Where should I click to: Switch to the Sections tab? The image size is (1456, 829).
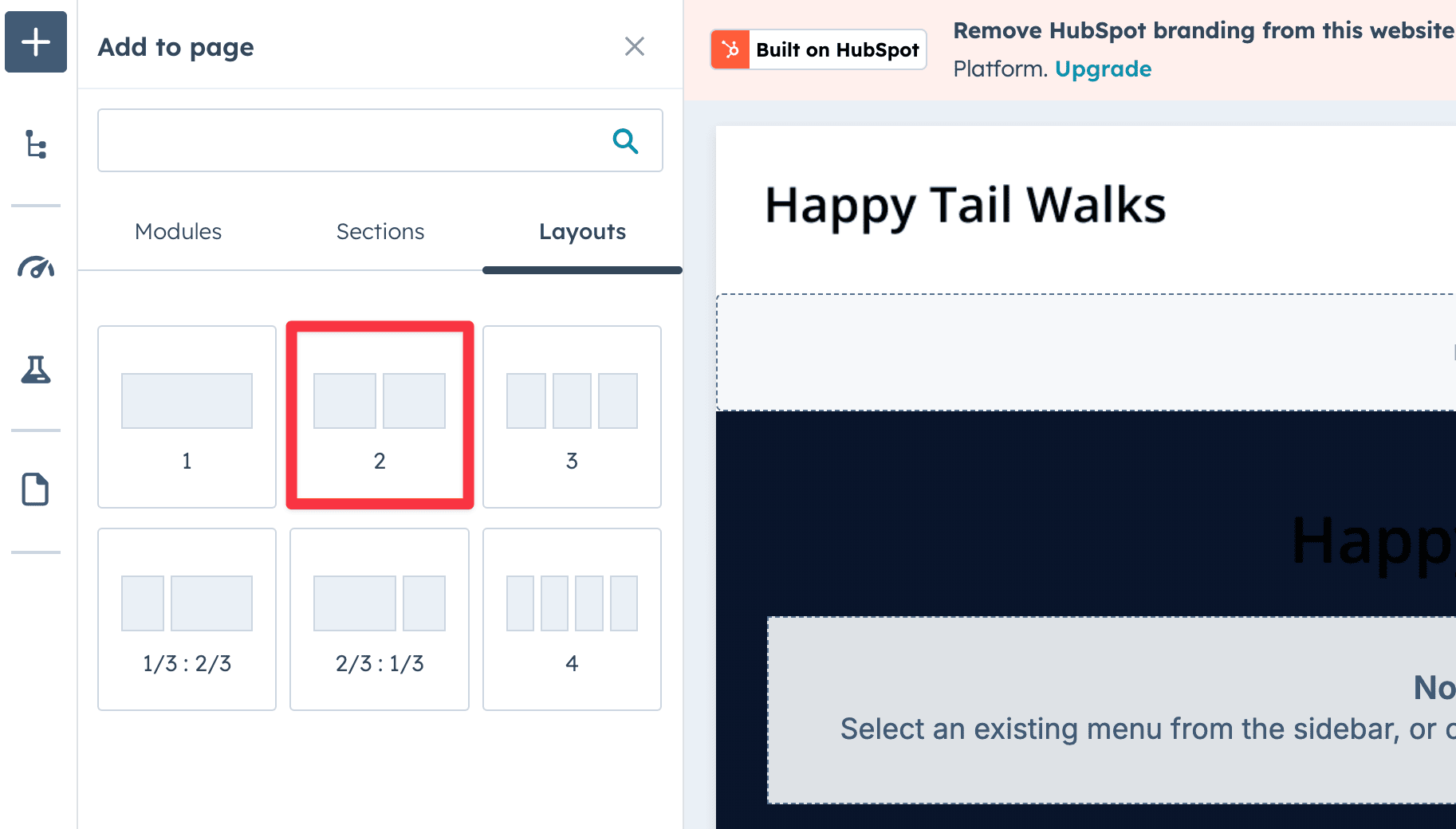point(380,231)
